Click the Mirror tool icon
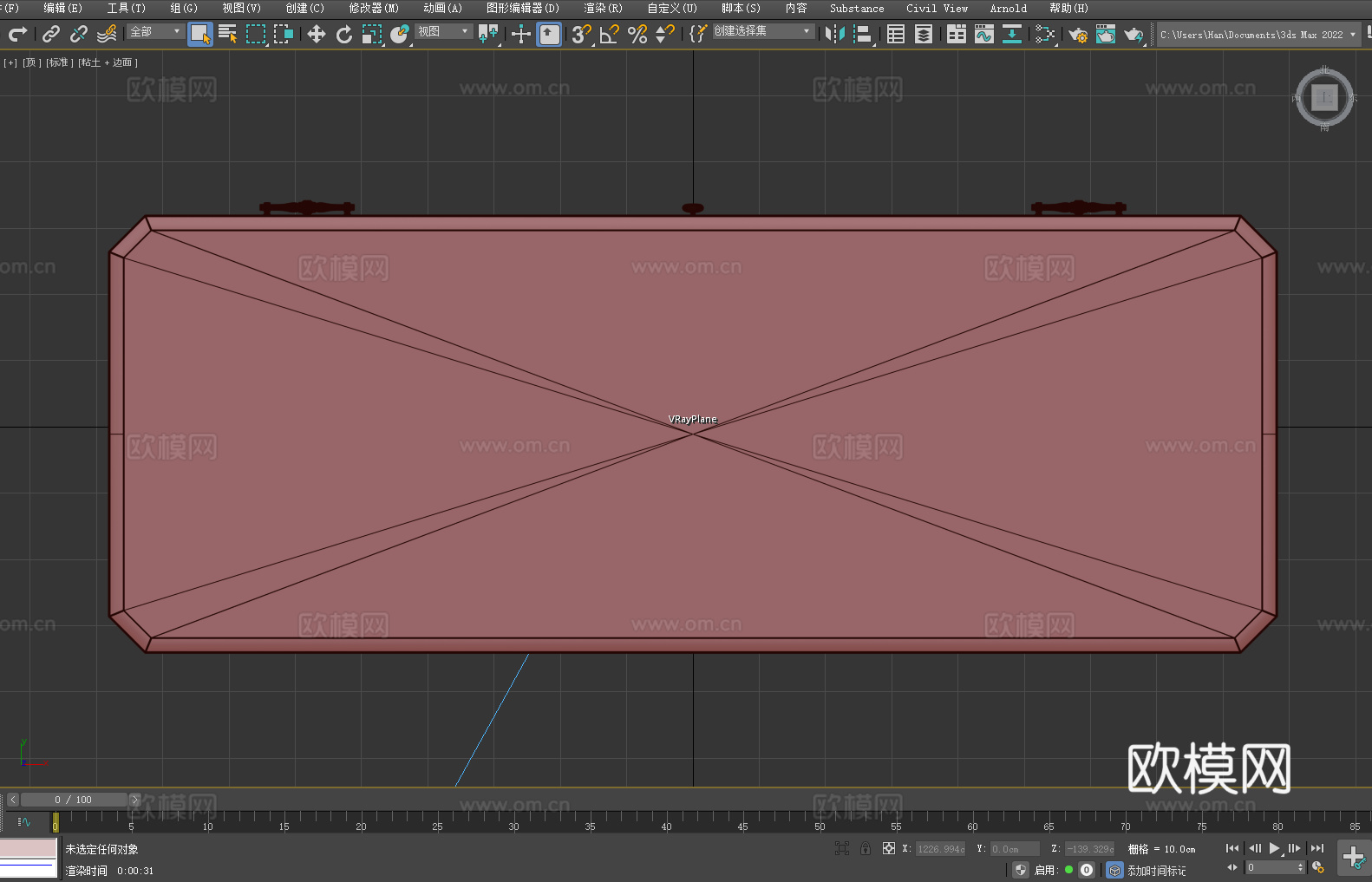 (x=835, y=34)
